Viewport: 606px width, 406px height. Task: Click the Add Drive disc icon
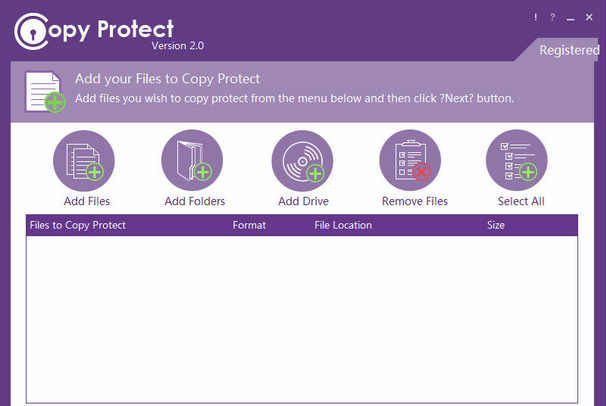302,161
